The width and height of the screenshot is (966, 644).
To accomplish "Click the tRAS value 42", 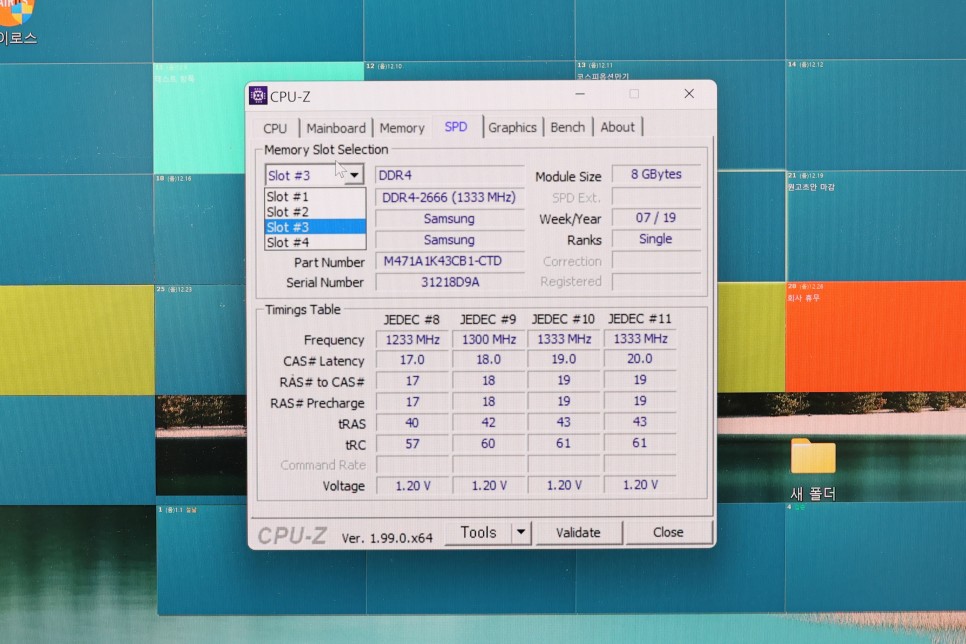I will pyautogui.click(x=489, y=423).
